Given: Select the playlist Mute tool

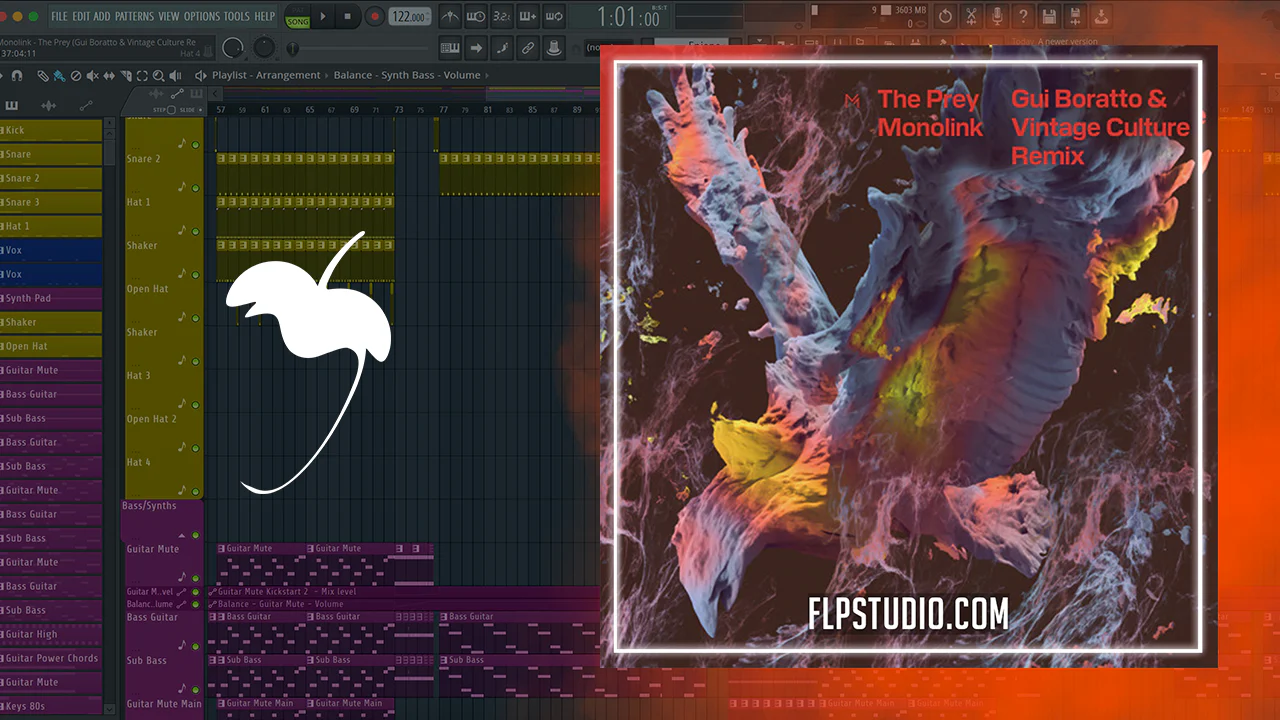Looking at the screenshot, I should pos(93,76).
